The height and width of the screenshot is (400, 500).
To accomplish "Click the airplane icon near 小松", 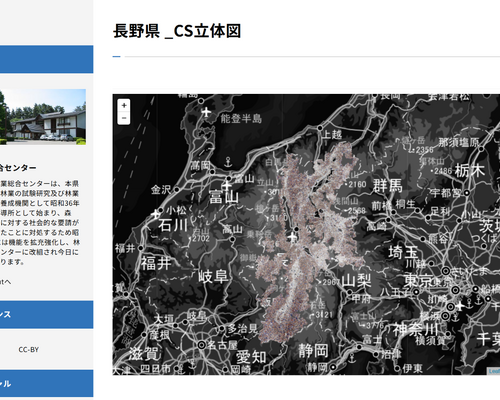I will coord(156,214).
